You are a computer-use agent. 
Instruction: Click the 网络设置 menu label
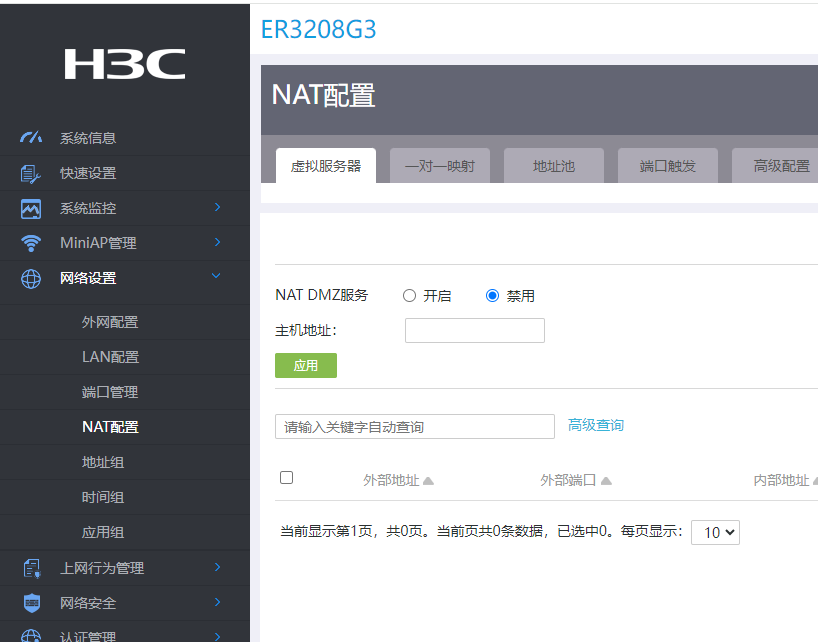(x=88, y=278)
